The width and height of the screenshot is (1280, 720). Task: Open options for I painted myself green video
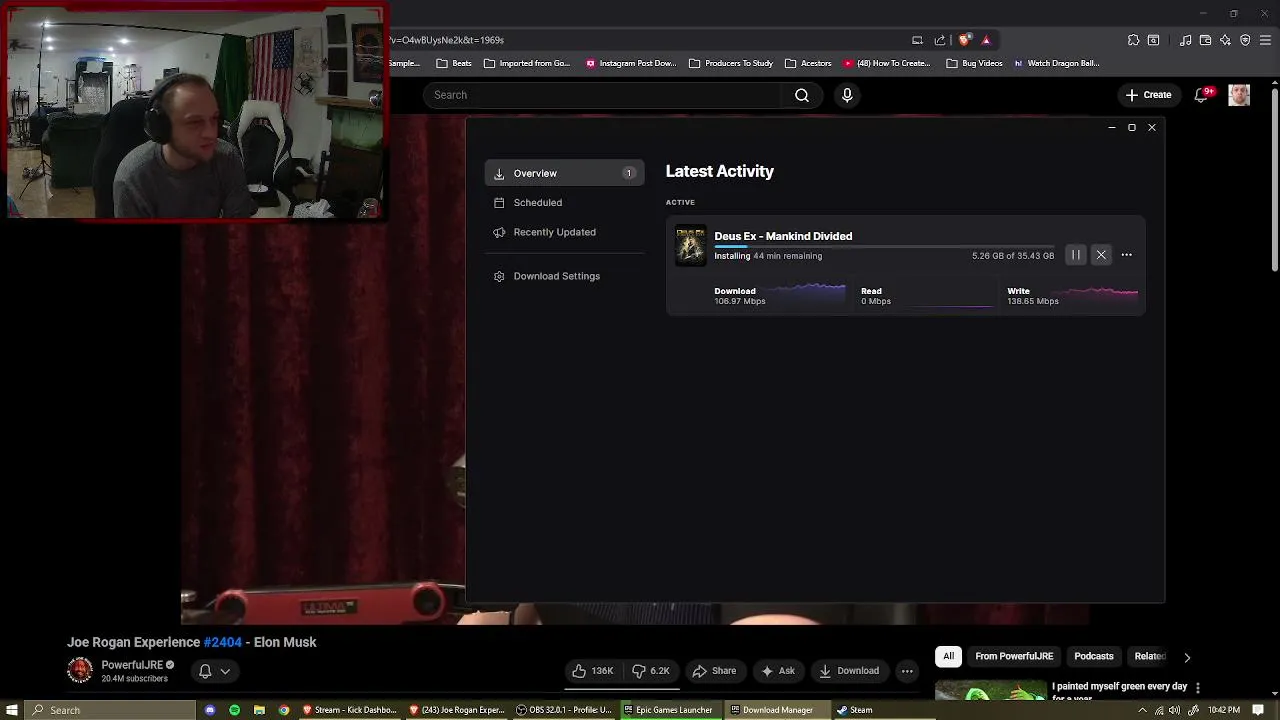(1198, 688)
